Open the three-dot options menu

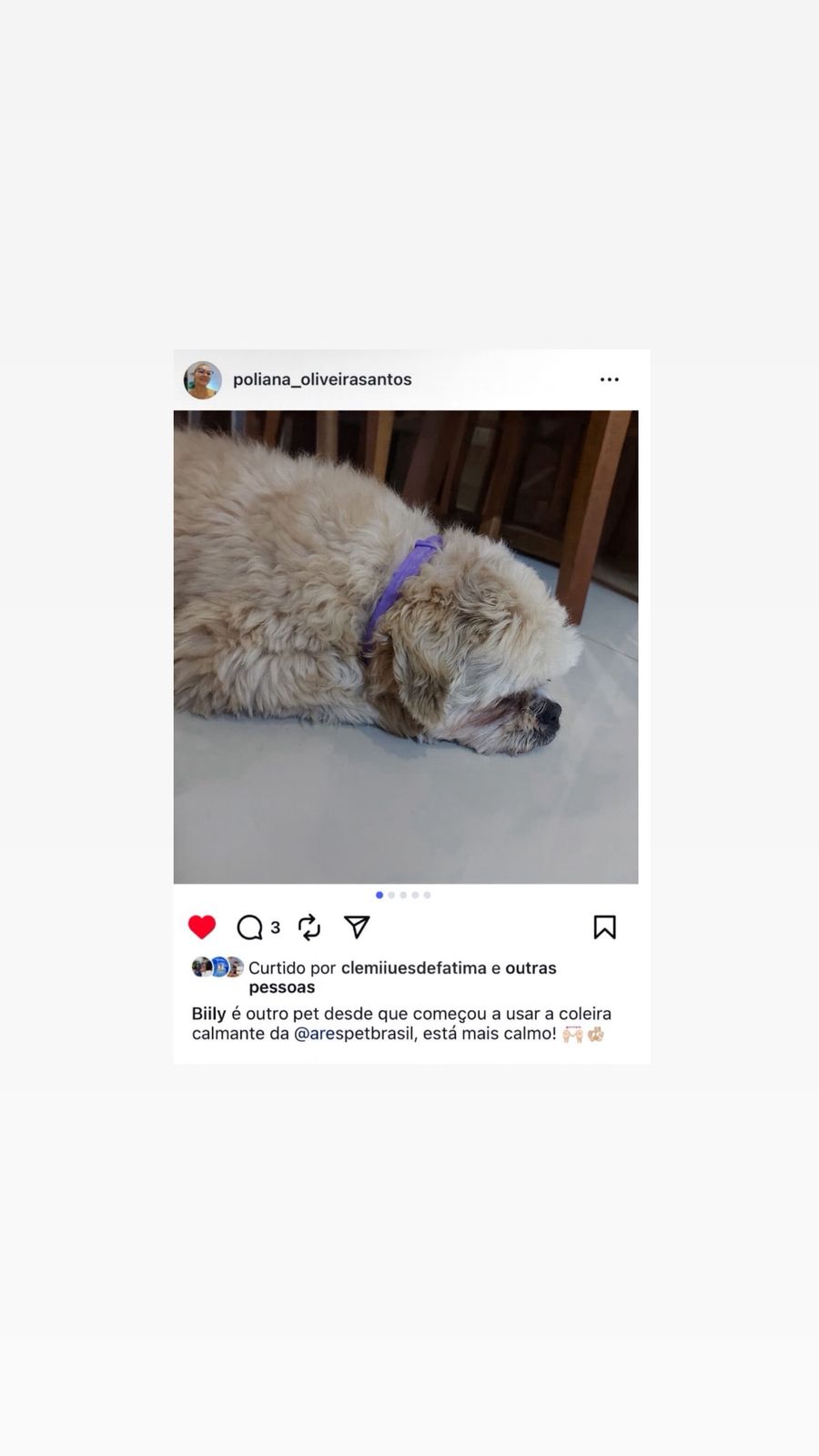(x=610, y=379)
